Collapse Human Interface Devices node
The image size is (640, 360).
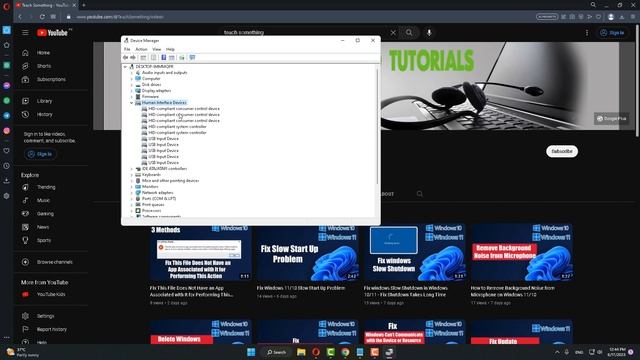[x=132, y=103]
